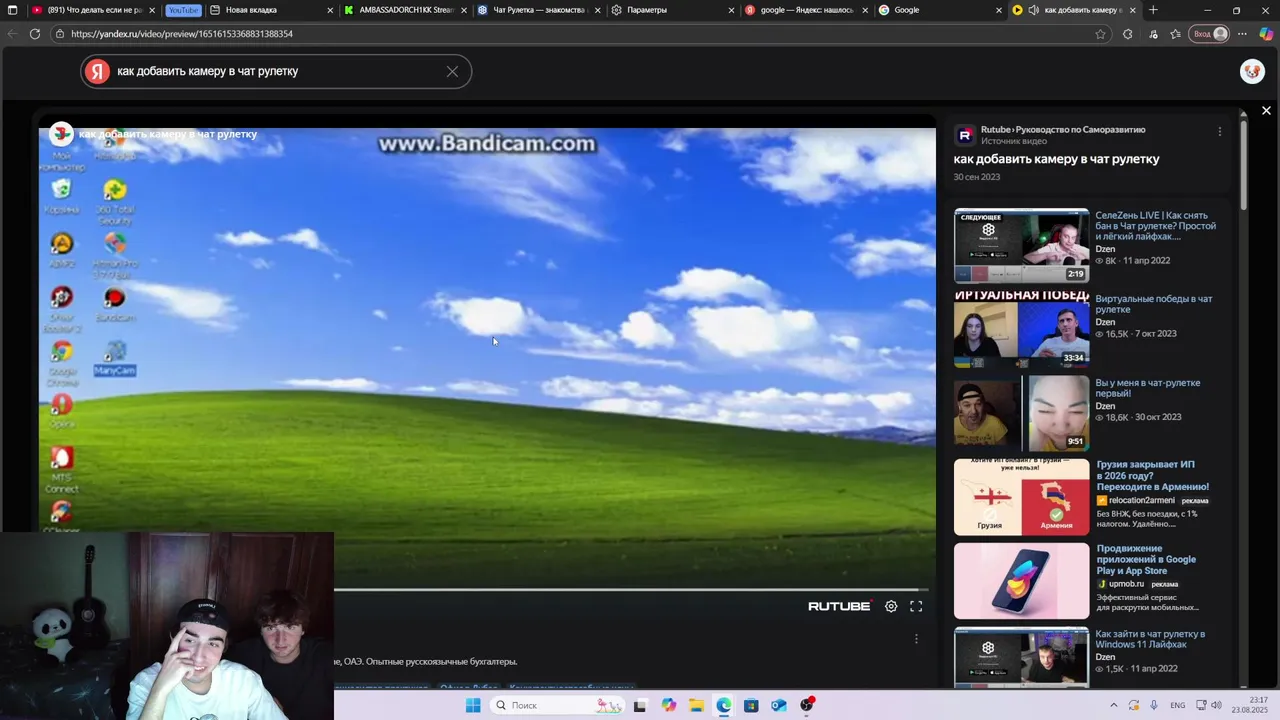The image size is (1280, 720).
Task: Mute the tab using the speaker icon
Action: click(1033, 10)
